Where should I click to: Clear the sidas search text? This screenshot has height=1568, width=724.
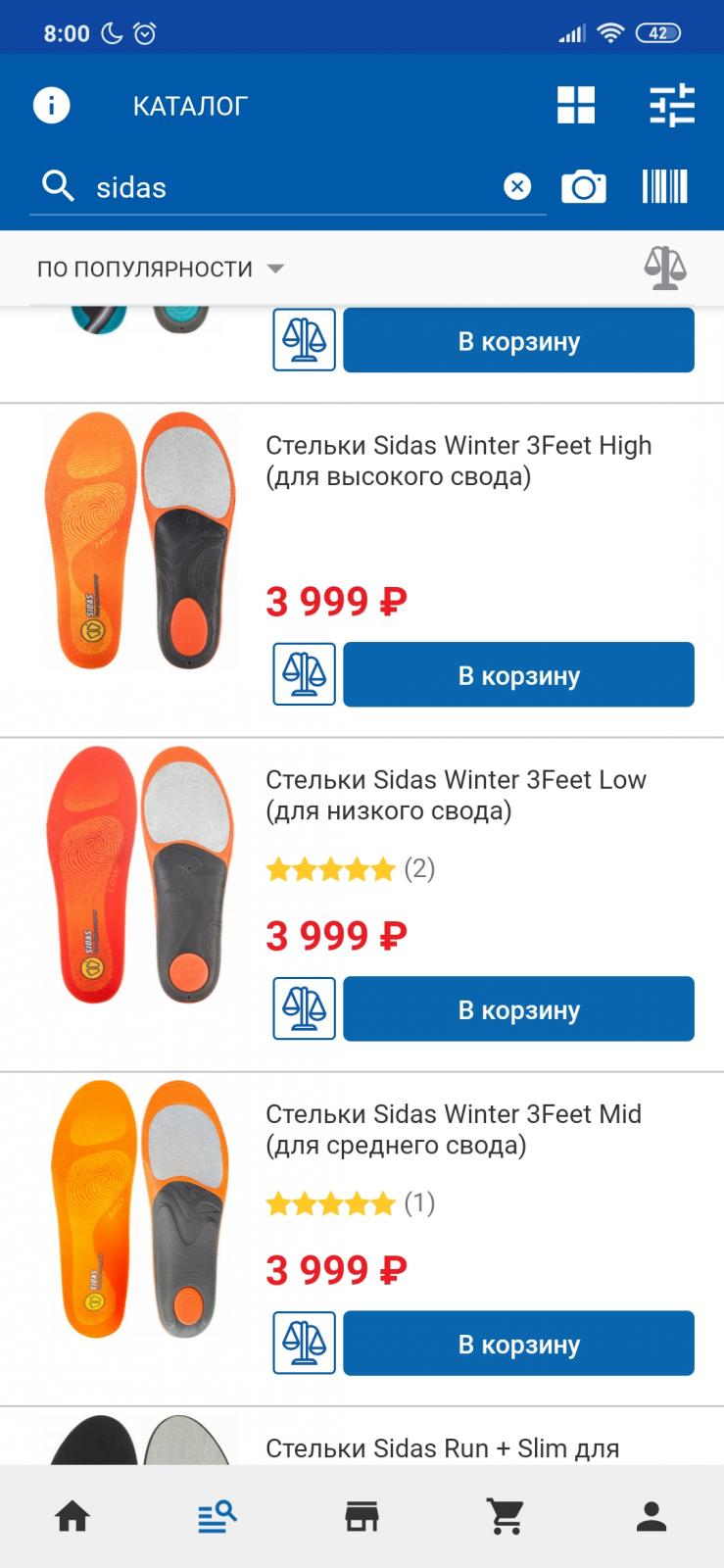click(517, 186)
